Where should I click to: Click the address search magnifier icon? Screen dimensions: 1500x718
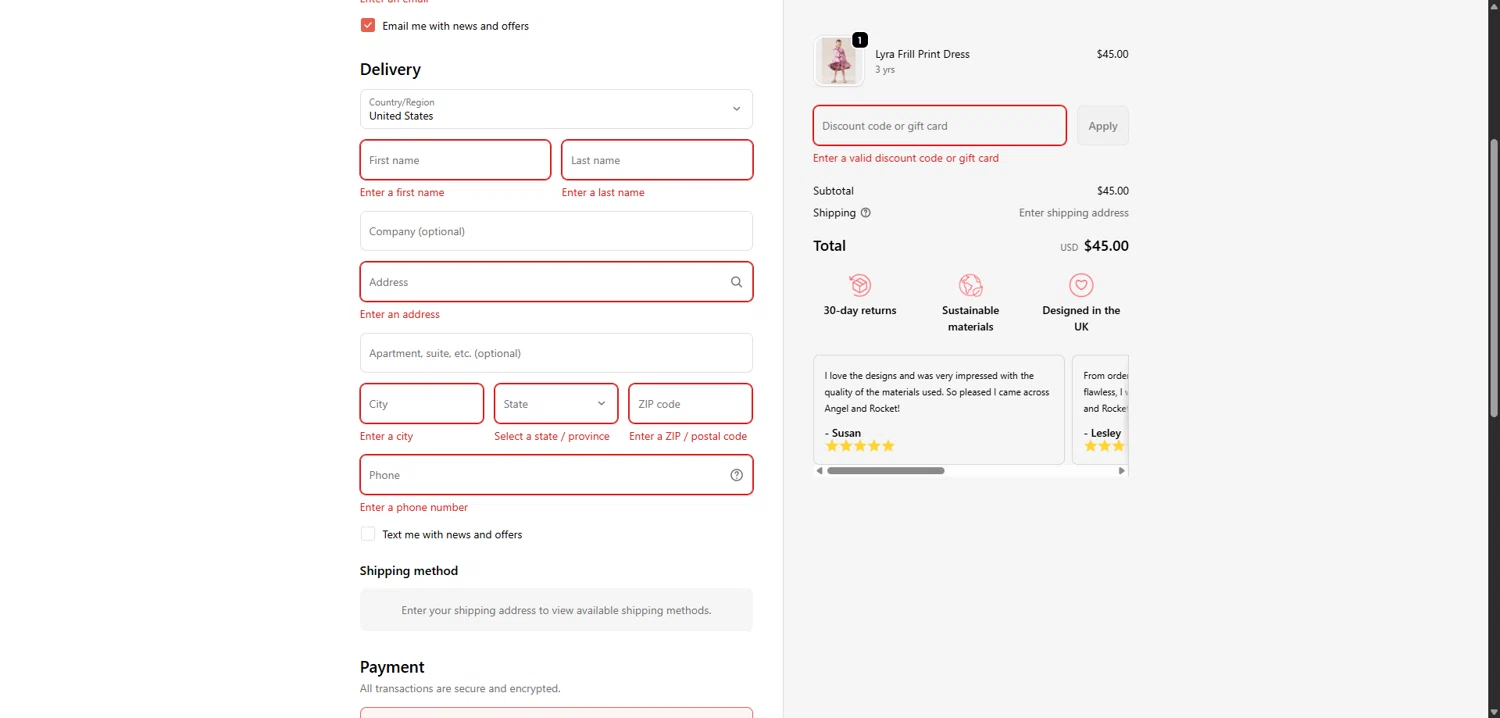pyautogui.click(x=736, y=282)
